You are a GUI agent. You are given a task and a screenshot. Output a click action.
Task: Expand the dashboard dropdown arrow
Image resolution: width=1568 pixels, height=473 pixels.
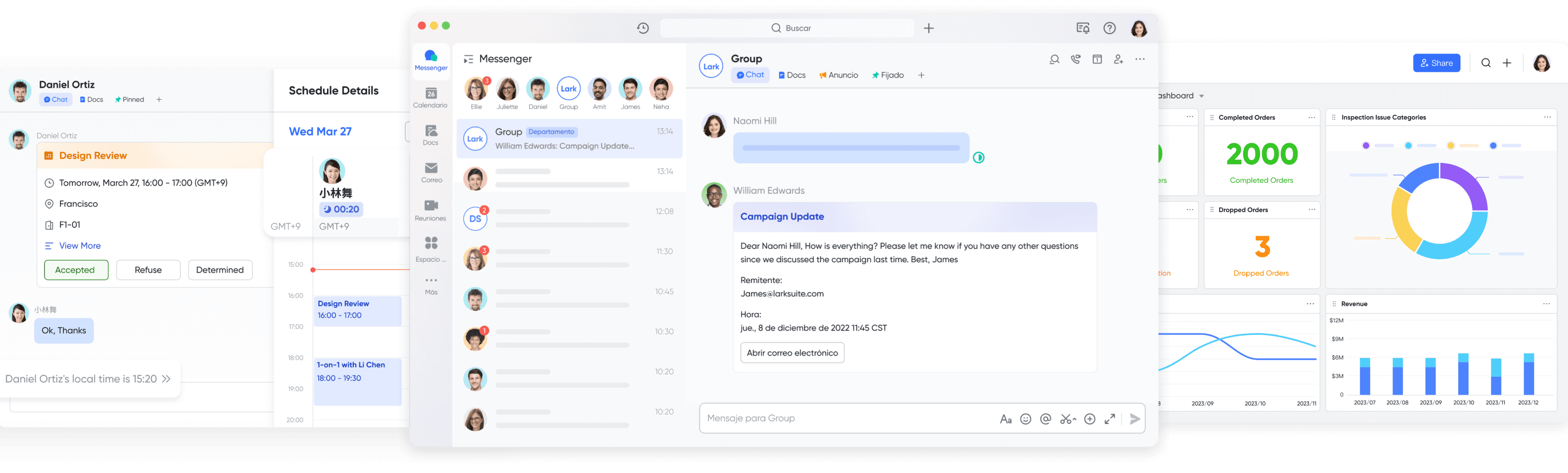1201,96
